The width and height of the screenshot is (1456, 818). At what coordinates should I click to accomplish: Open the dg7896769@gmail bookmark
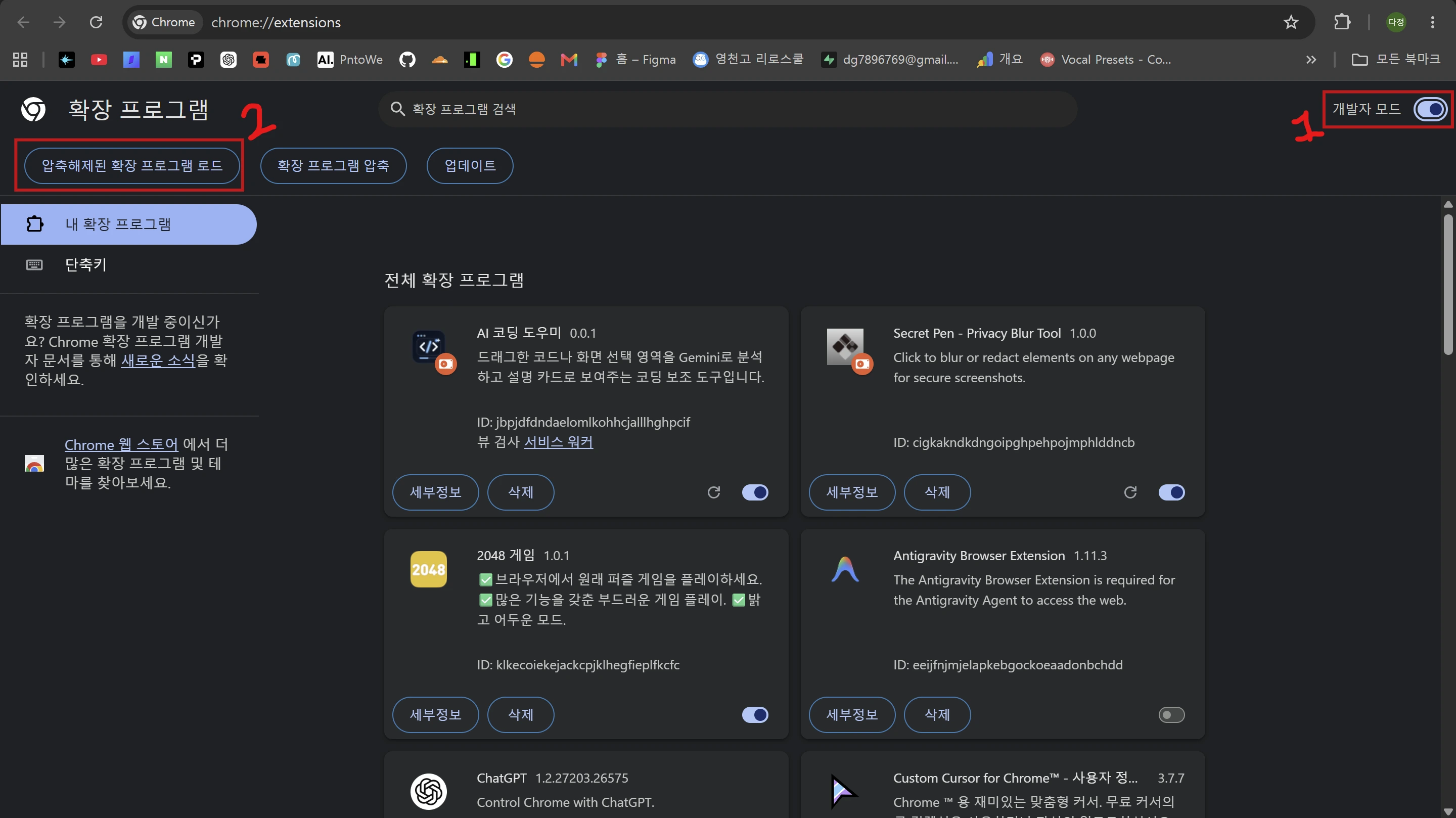point(890,59)
